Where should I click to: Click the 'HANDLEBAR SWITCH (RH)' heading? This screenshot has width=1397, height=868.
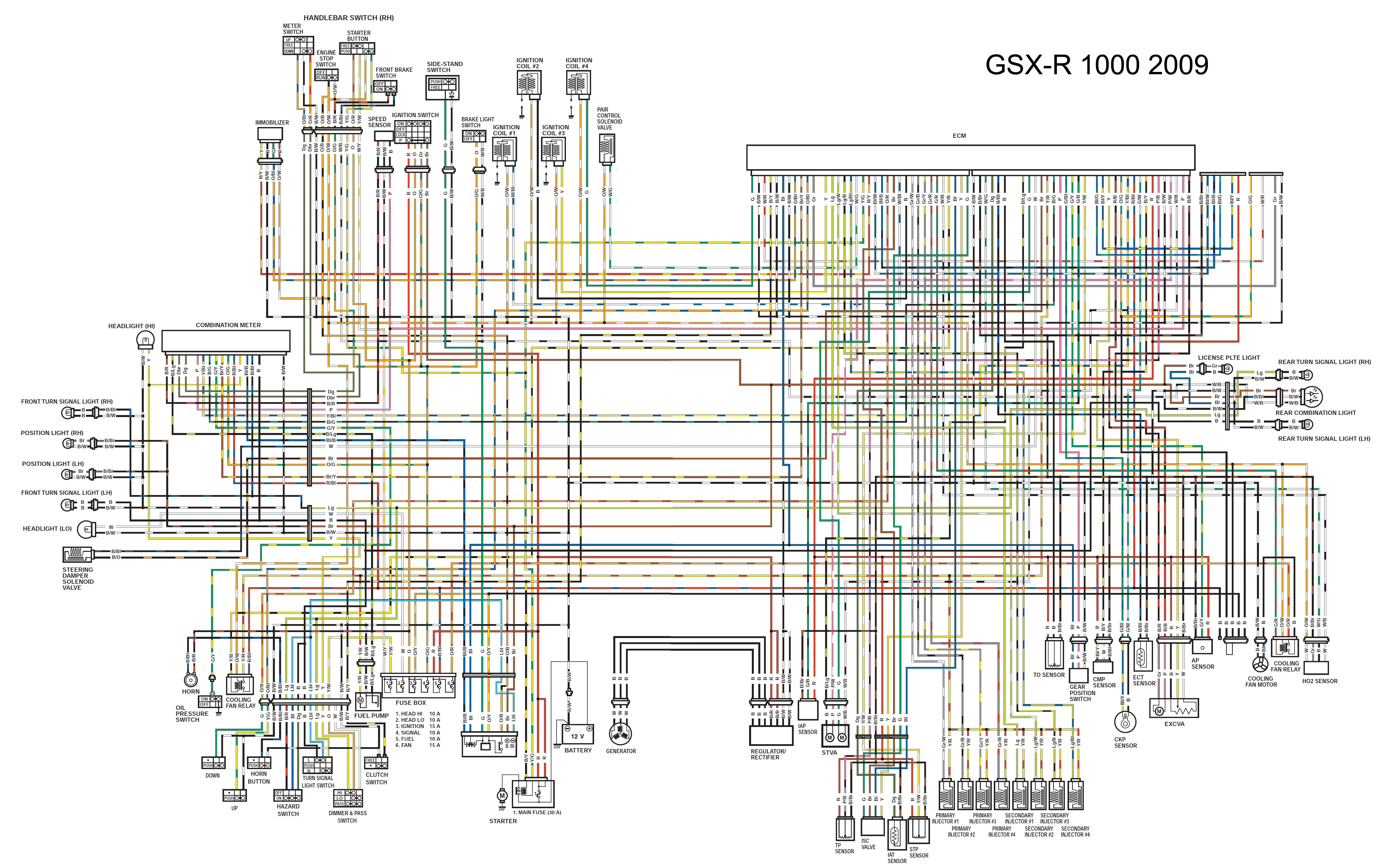(x=349, y=18)
